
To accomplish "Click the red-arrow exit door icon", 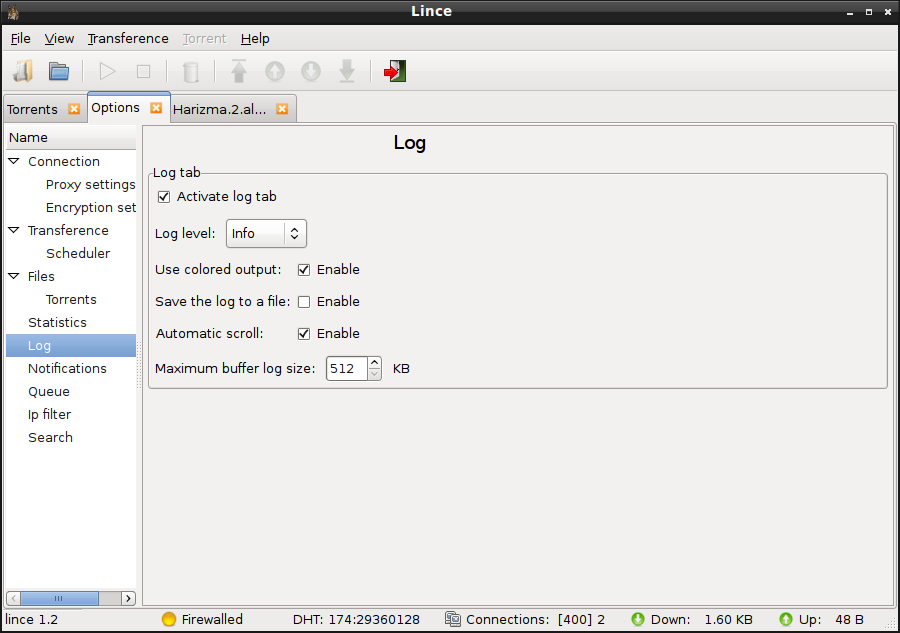I will (x=395, y=71).
